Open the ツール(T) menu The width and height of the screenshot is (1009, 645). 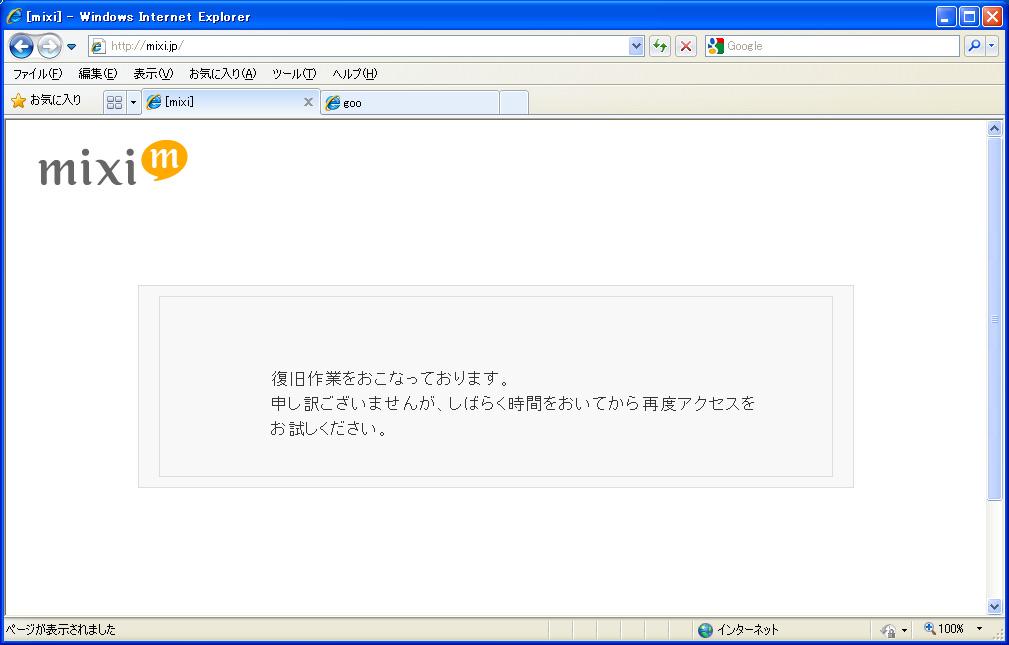[x=294, y=74]
